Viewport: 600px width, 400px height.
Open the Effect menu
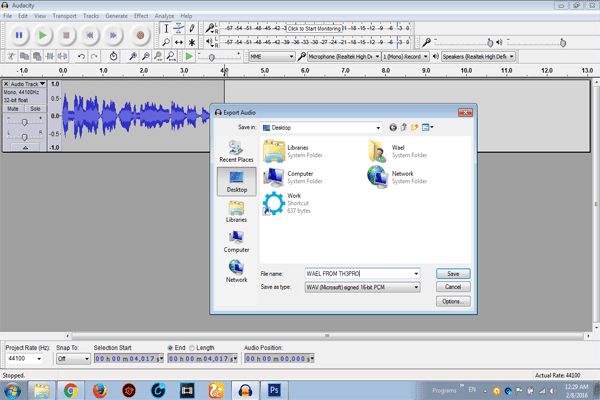click(x=141, y=17)
